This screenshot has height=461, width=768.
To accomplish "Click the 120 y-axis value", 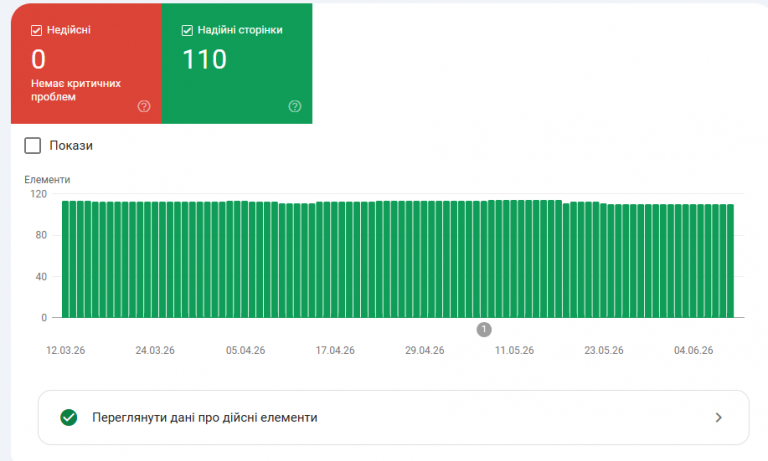I will (x=39, y=194).
